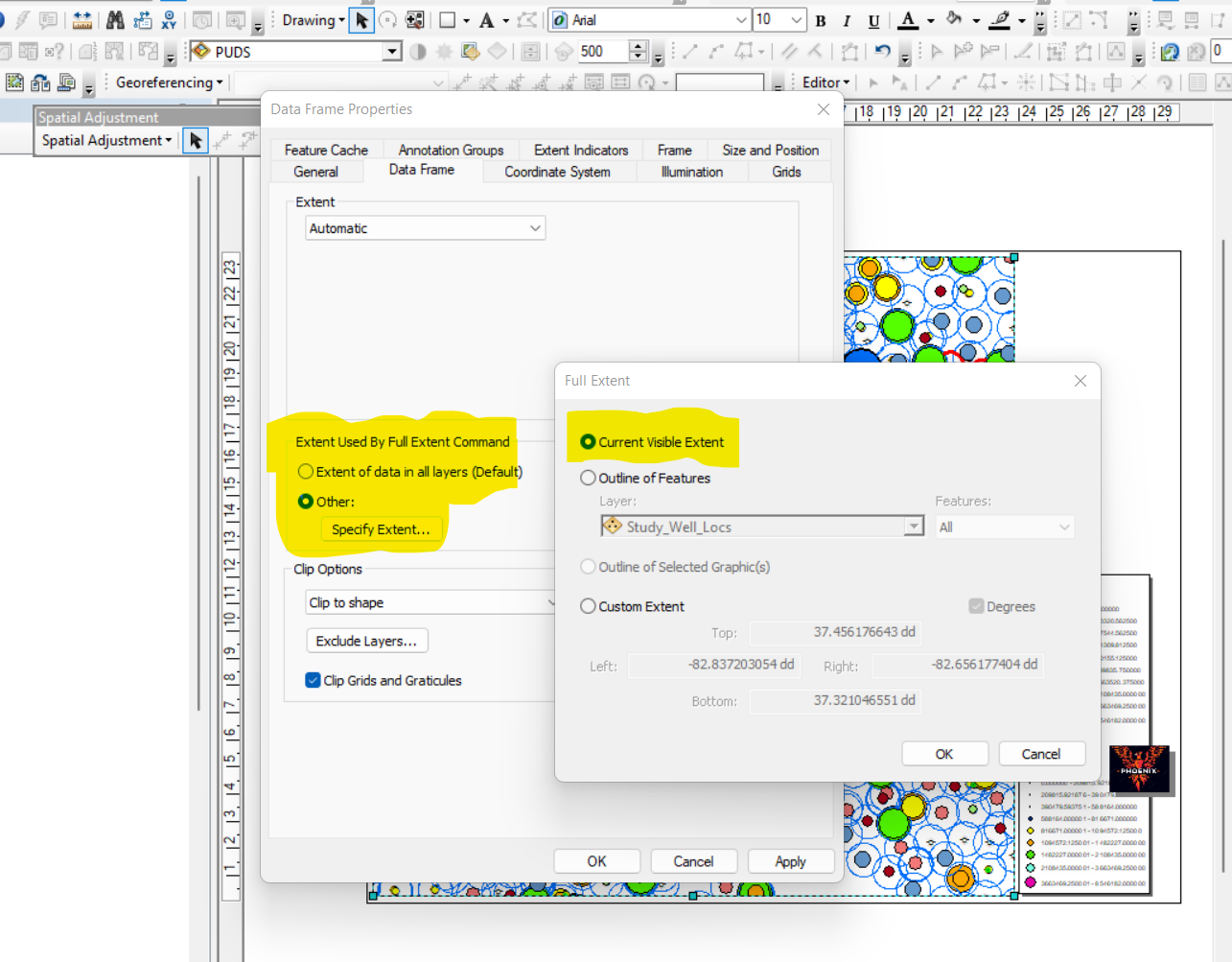Screen dimensions: 1232x962
Task: Open the Go To XY tool
Action: (x=169, y=19)
